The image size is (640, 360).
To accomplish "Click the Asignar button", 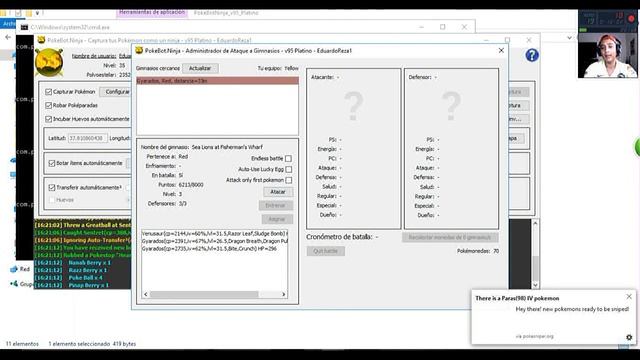I will tap(277, 219).
